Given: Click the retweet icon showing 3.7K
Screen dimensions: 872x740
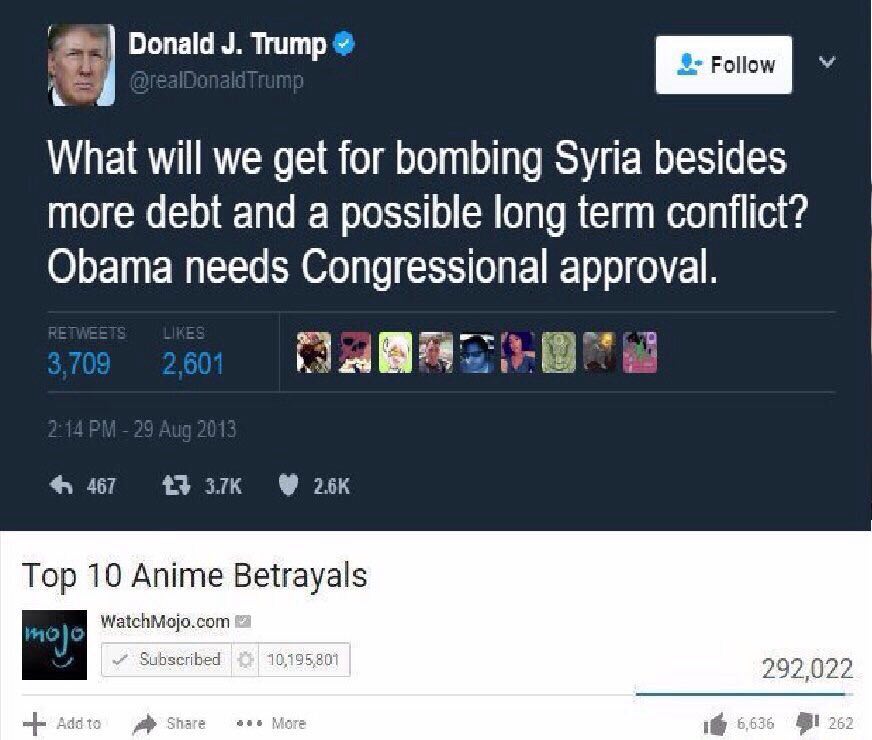Looking at the screenshot, I should [x=176, y=486].
